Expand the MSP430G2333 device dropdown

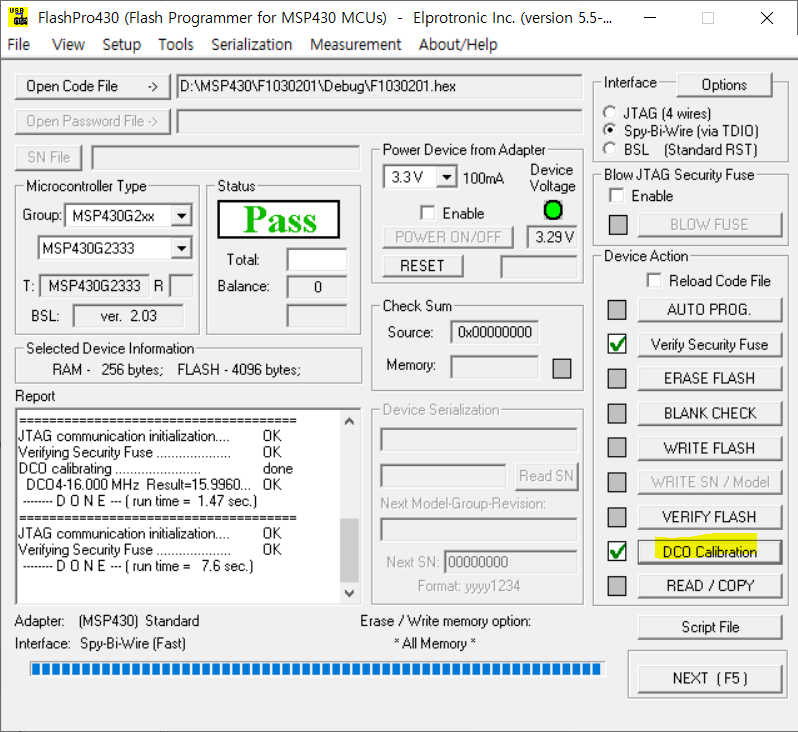point(182,248)
